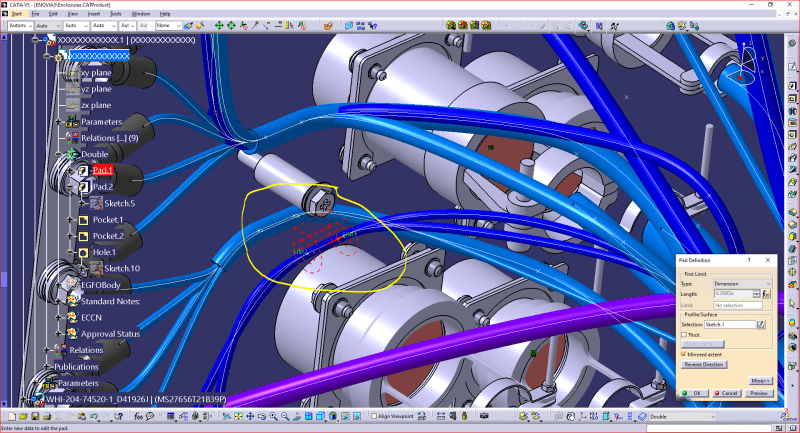Open the Edit menu
Image resolution: width=800 pixels, height=433 pixels.
coord(53,14)
